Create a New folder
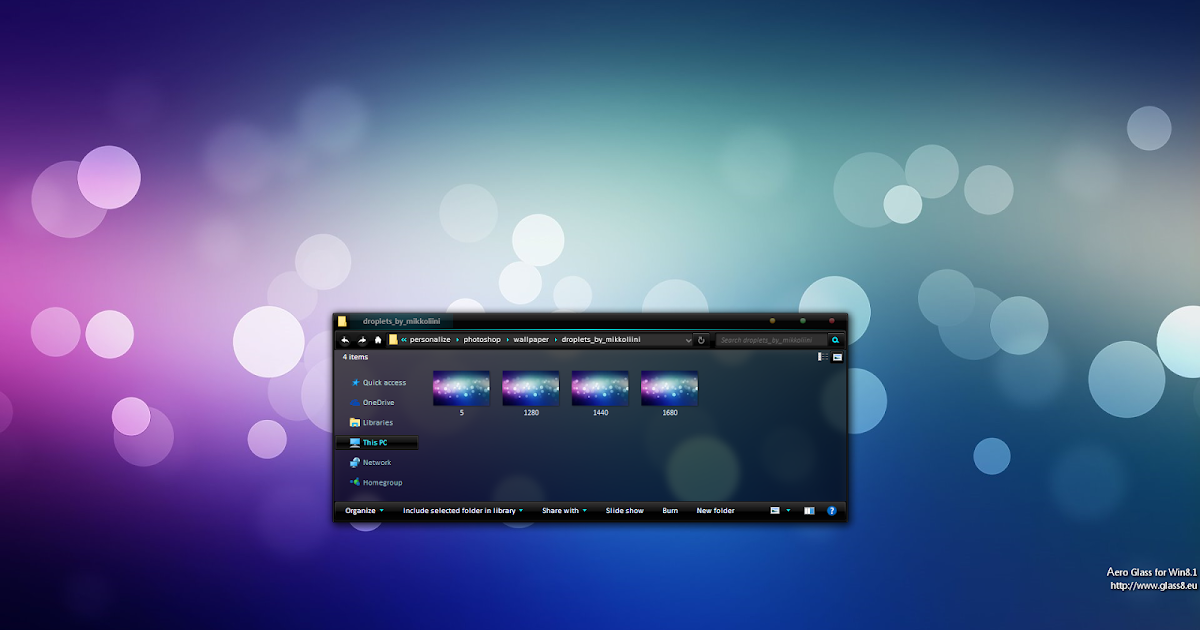The height and width of the screenshot is (630, 1200). click(x=716, y=510)
